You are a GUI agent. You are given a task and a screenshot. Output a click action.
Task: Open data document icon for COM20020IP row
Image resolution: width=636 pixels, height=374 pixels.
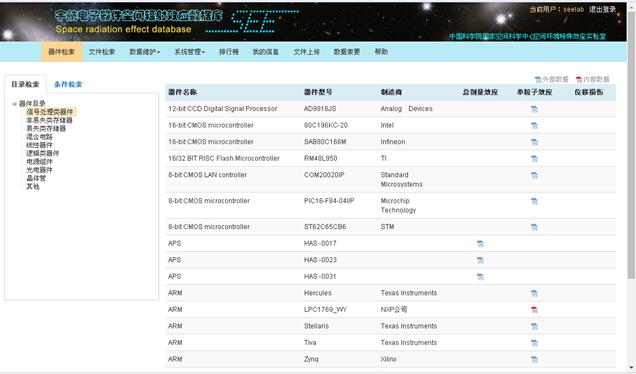[x=534, y=175]
